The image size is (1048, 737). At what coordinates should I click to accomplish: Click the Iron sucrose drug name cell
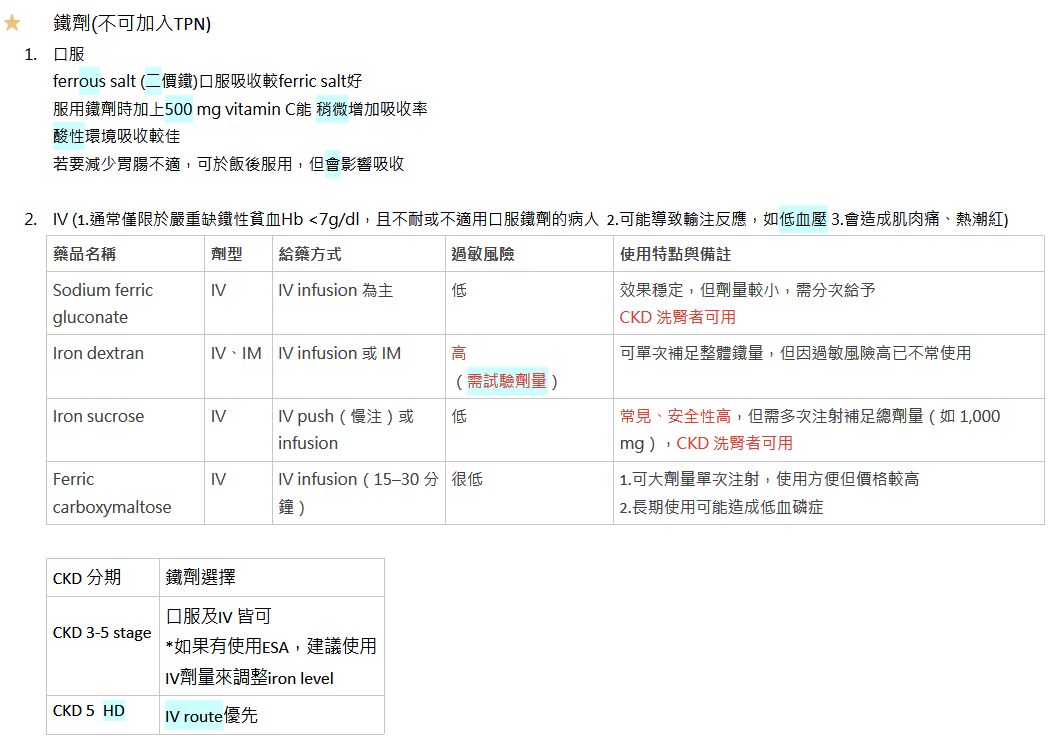tap(98, 416)
